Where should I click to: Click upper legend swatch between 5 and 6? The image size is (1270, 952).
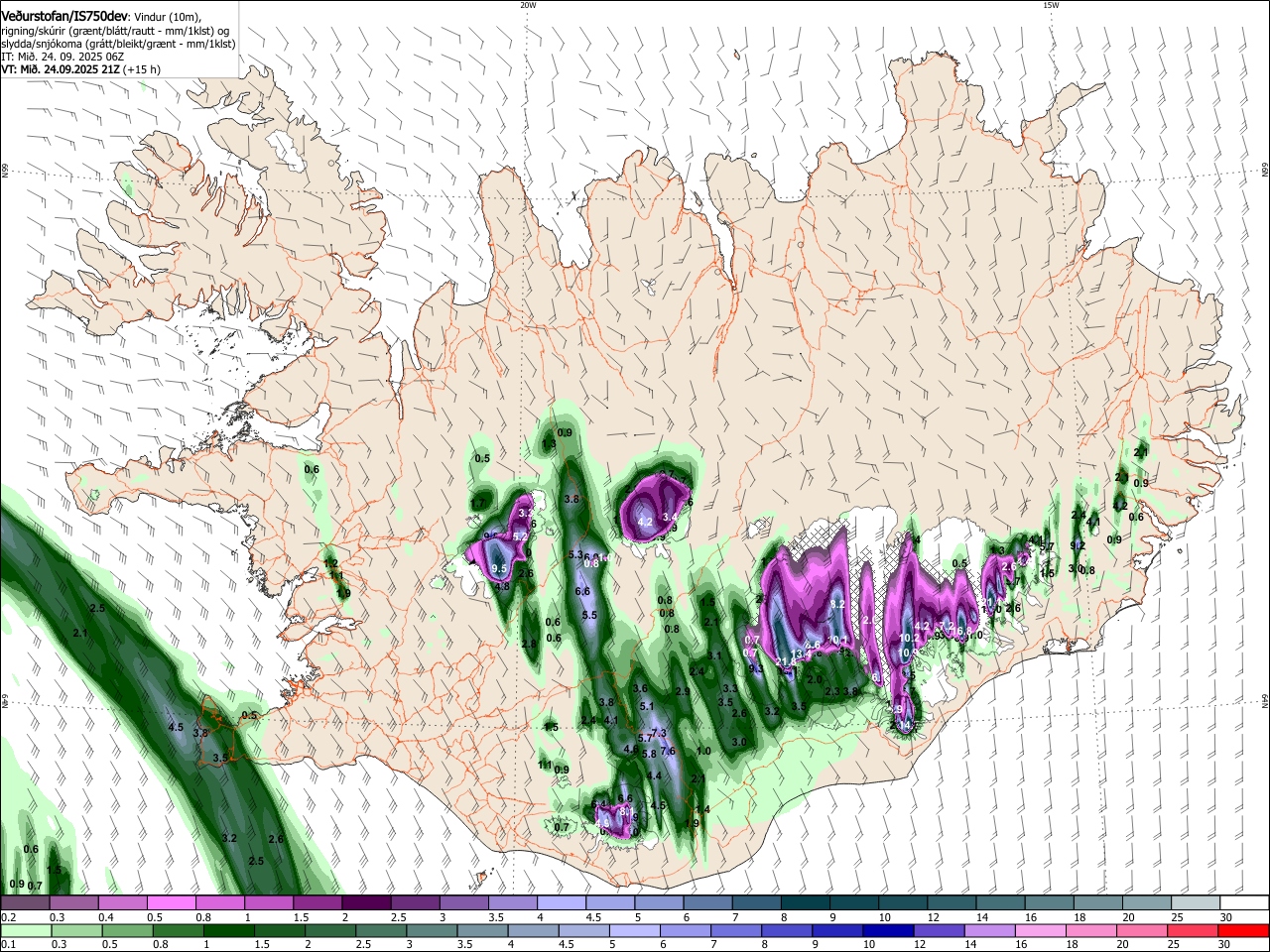(659, 903)
